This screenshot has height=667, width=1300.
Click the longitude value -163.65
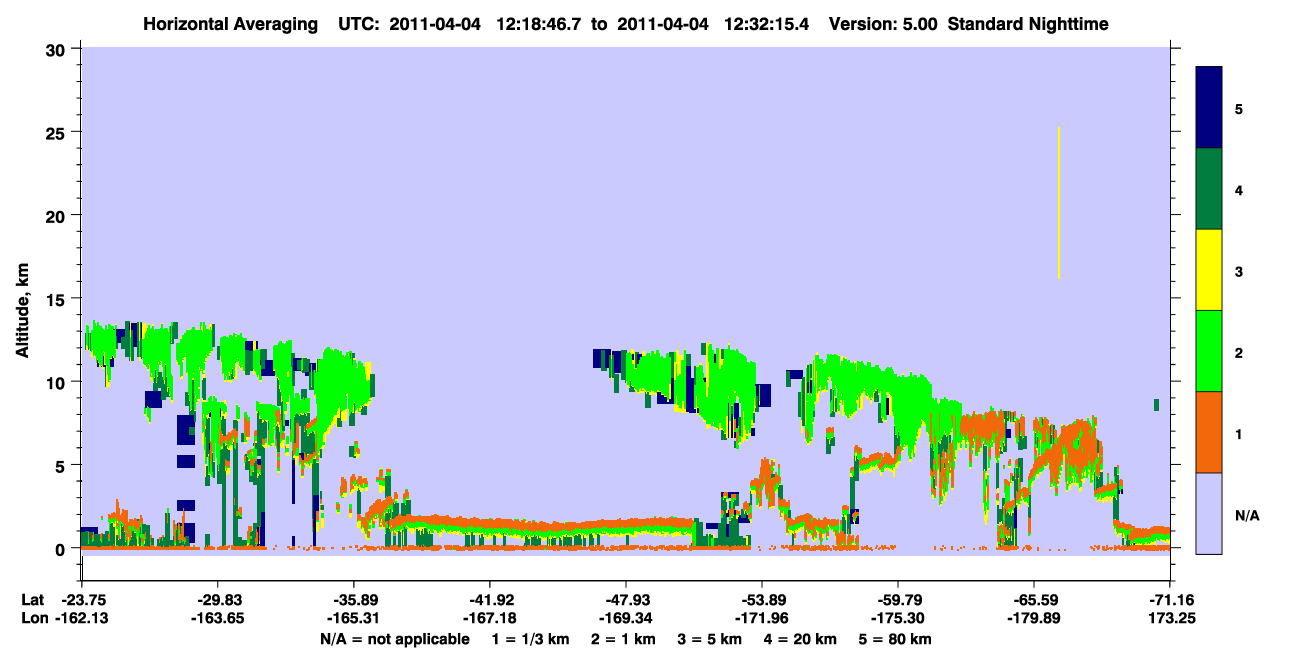[218, 619]
